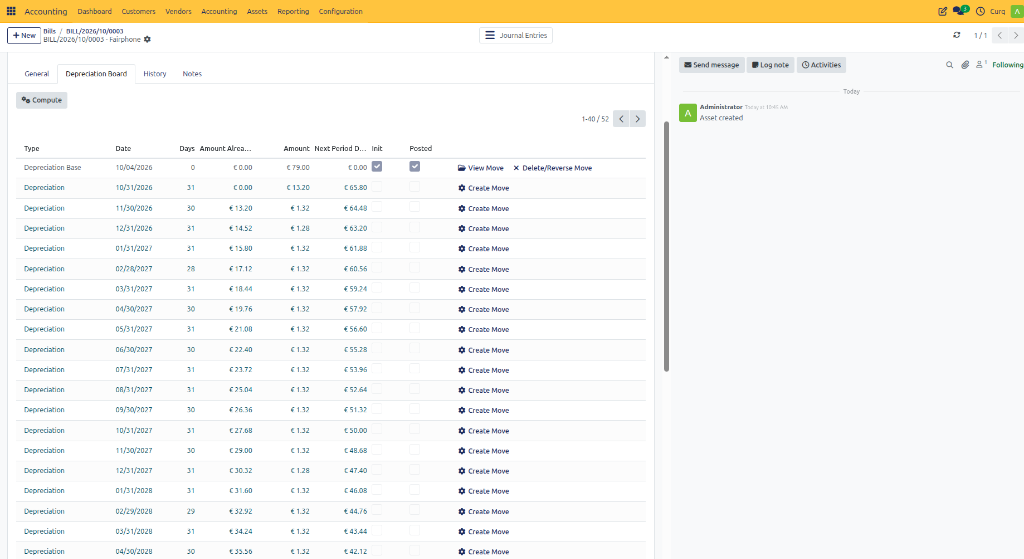Click the form's vertical scrollbar
Viewport: 1024px width, 559px height.
click(x=666, y=246)
